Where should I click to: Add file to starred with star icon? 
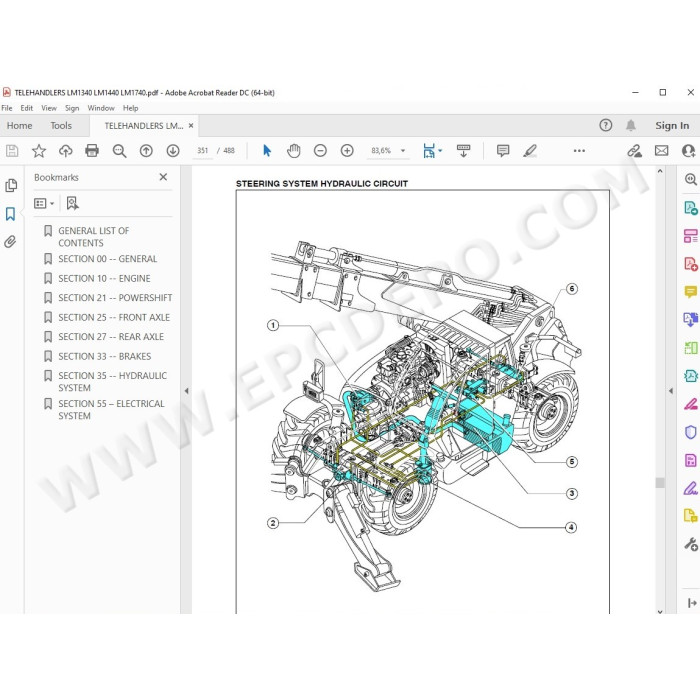click(39, 151)
